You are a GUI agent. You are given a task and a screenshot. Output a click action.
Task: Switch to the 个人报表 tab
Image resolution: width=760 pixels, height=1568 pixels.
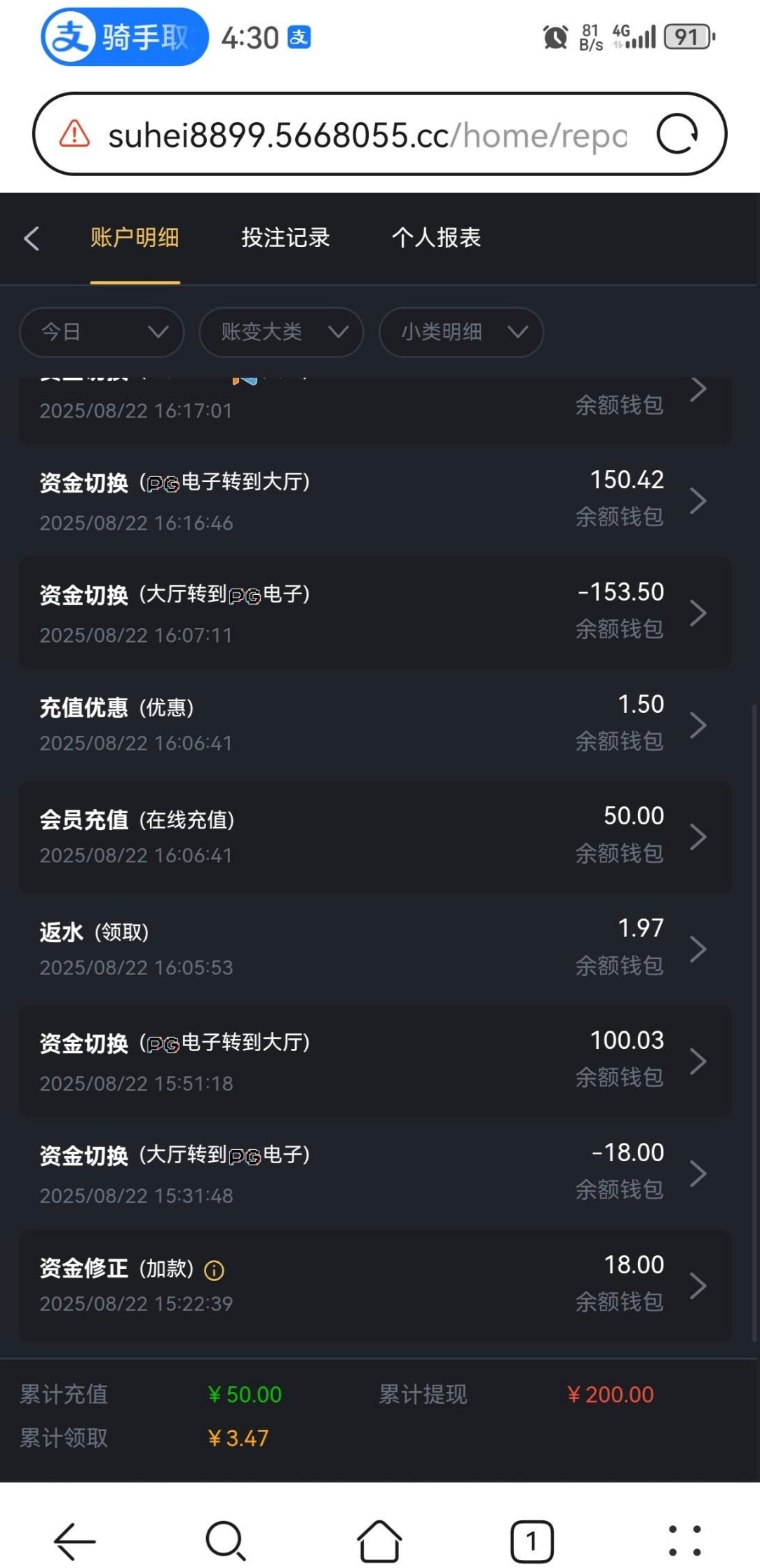(436, 238)
